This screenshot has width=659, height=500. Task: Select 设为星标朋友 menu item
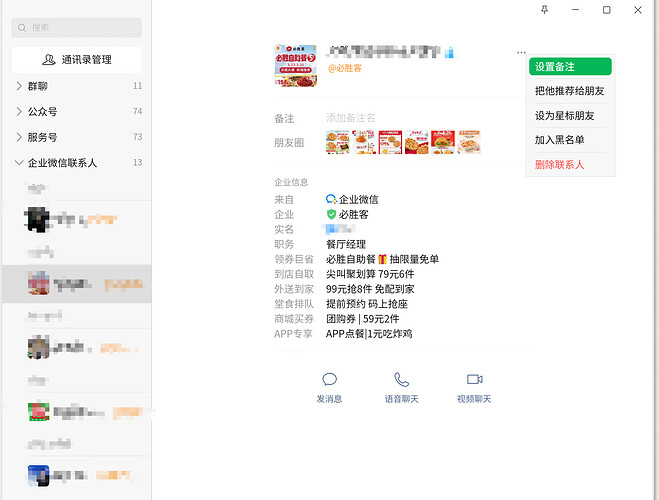[570, 116]
